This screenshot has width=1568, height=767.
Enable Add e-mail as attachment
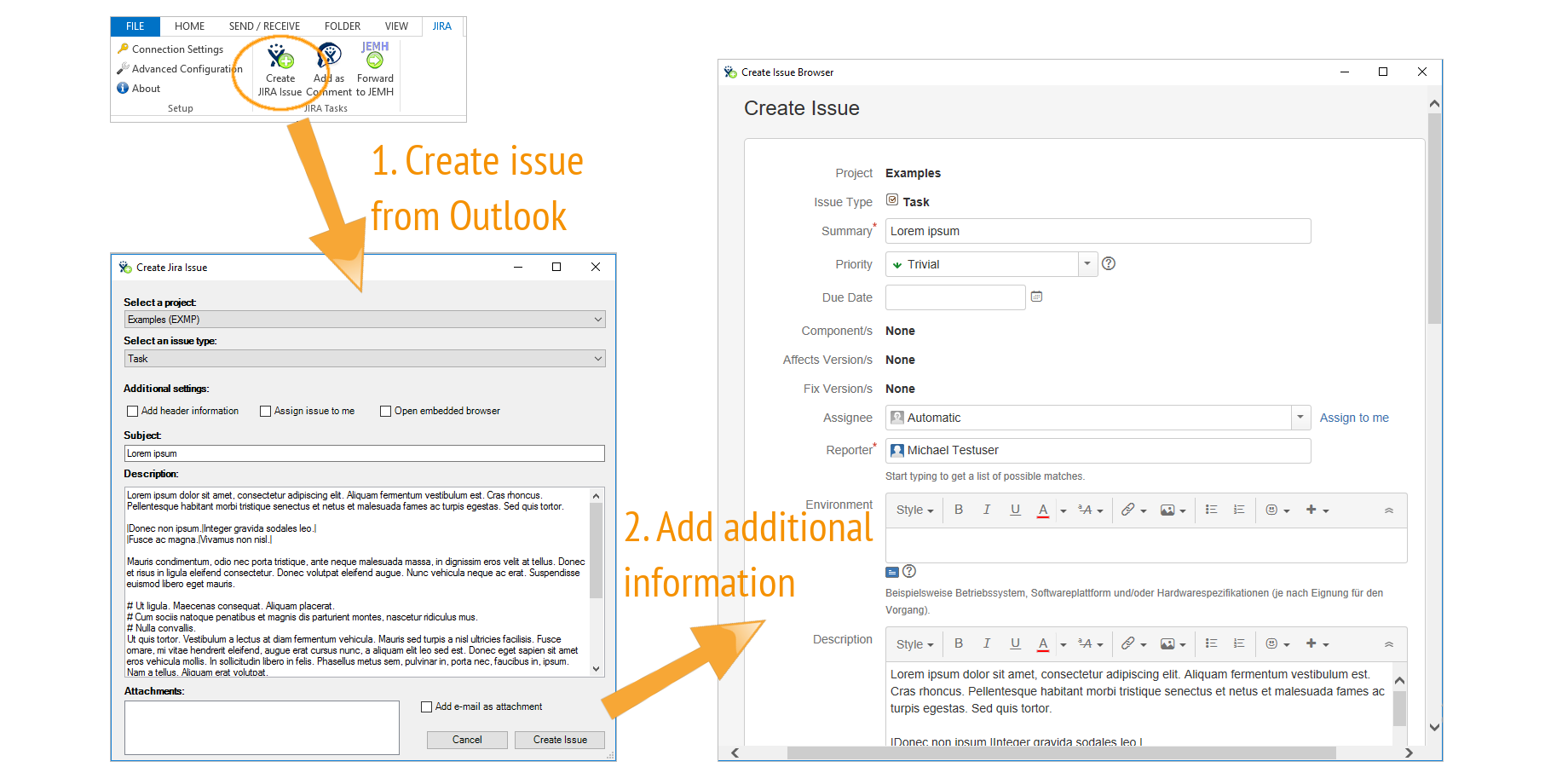(x=425, y=706)
